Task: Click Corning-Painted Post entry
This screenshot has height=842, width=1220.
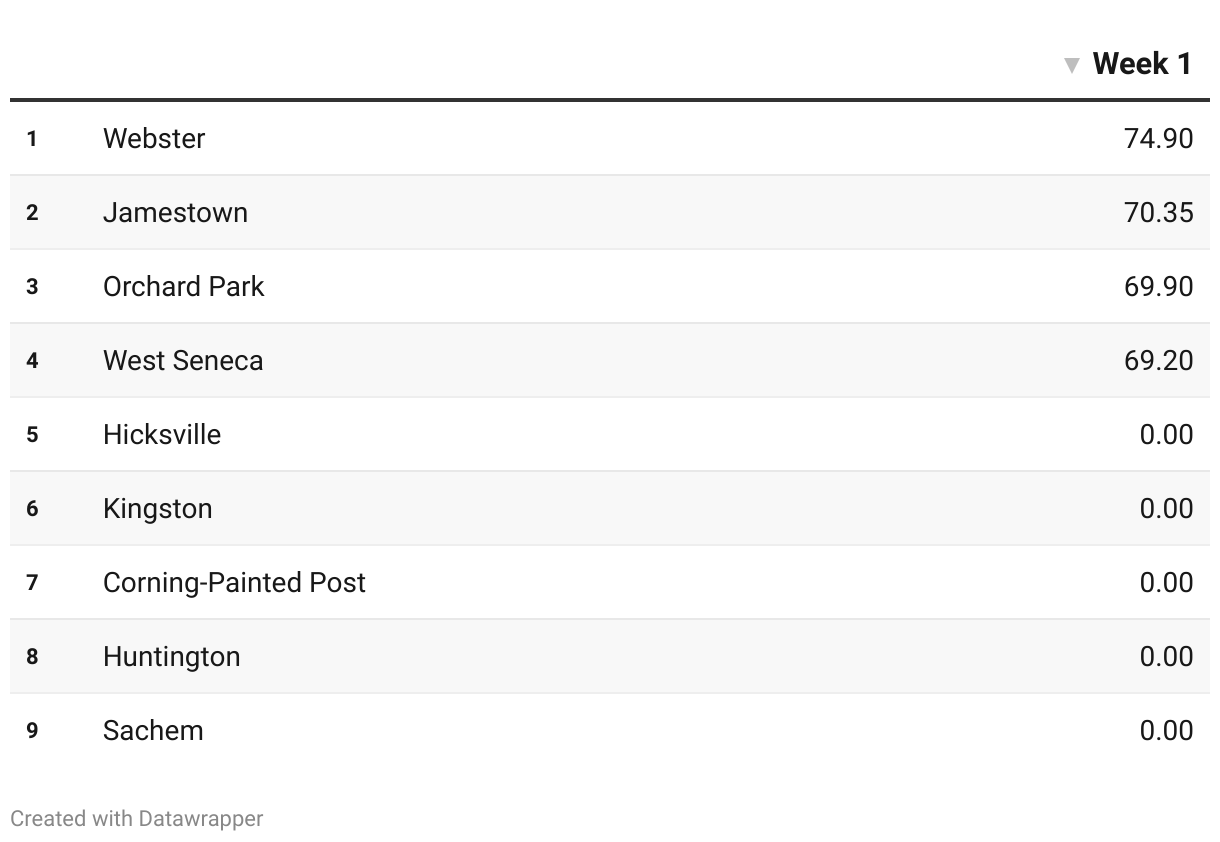Action: point(234,582)
